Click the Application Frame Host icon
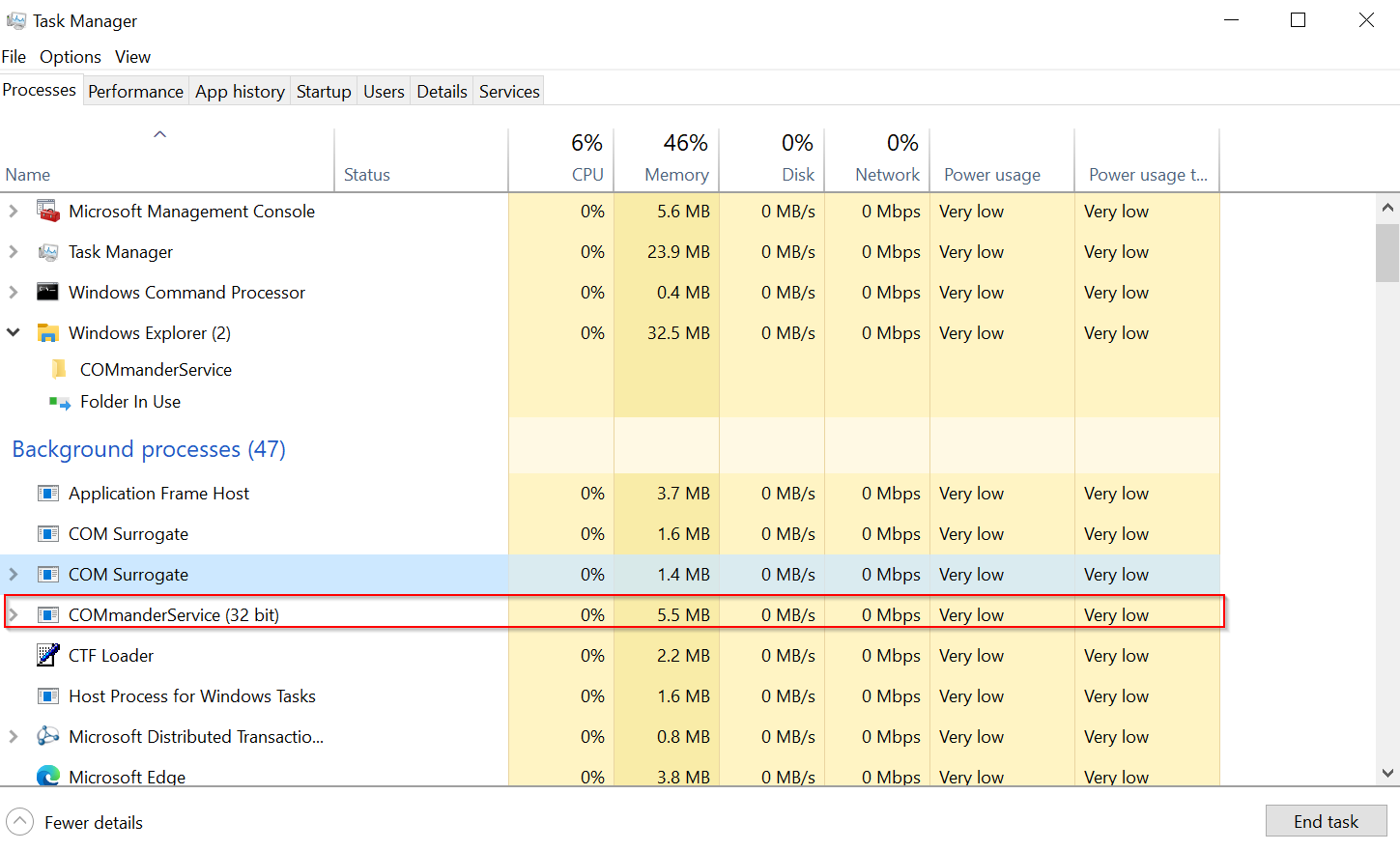The height and width of the screenshot is (851, 1400). coord(47,493)
